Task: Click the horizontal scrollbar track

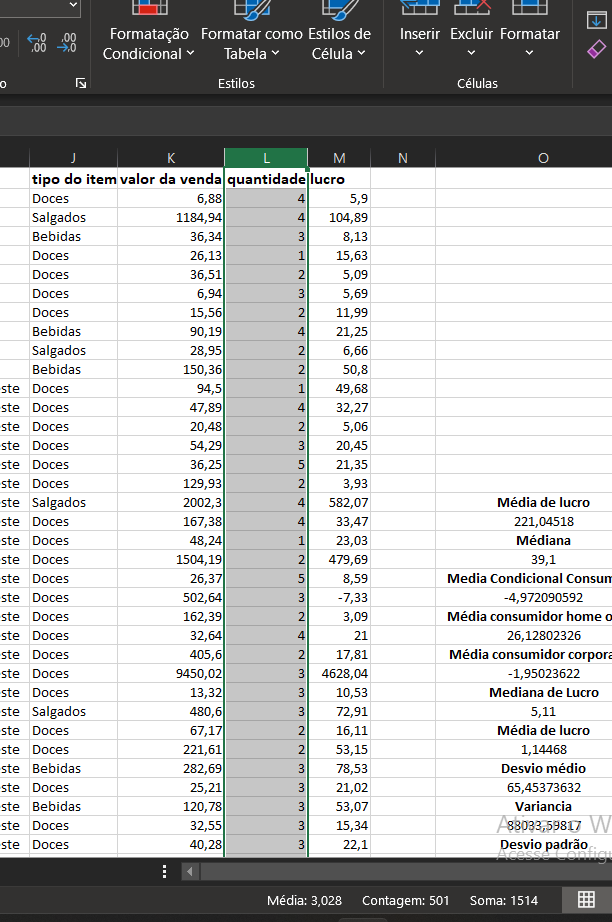Action: coord(406,871)
